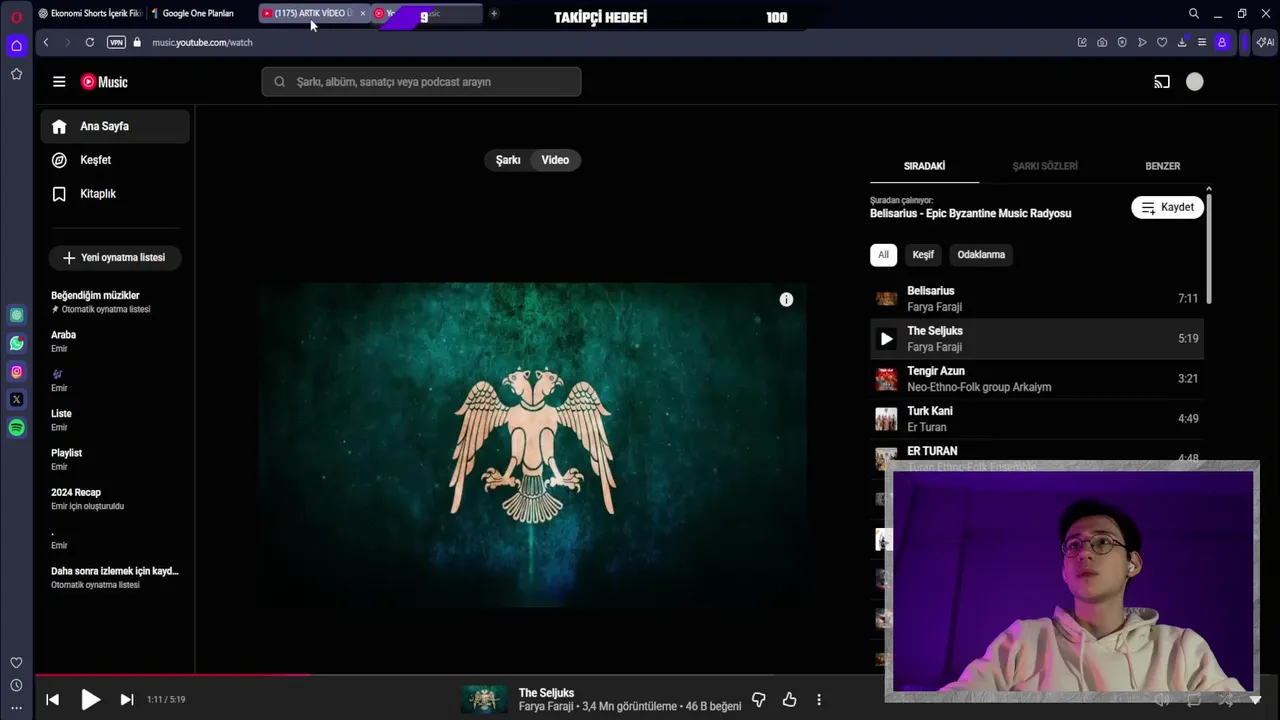
Task: Play the current song
Action: (90, 699)
